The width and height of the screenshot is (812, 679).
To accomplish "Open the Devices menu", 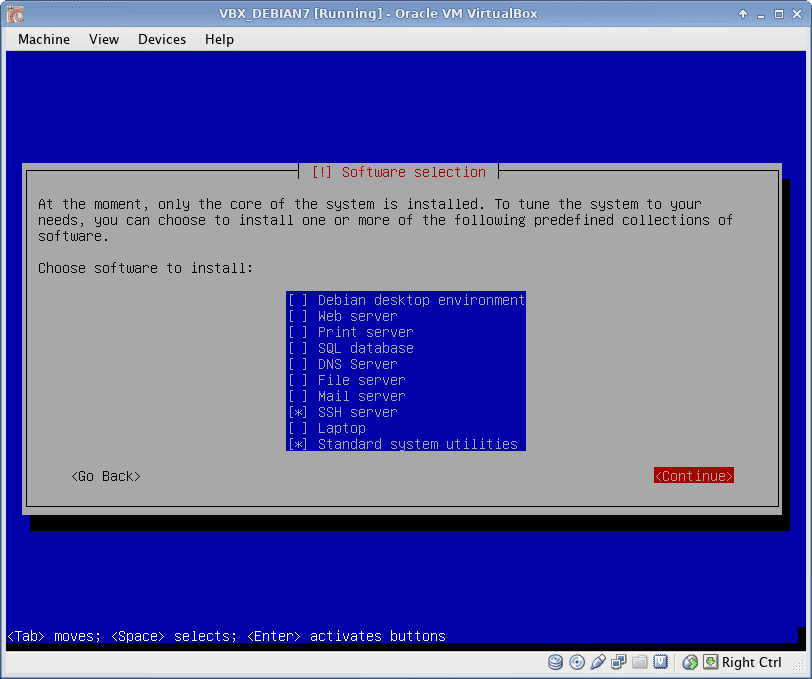I will pyautogui.click(x=162, y=39).
